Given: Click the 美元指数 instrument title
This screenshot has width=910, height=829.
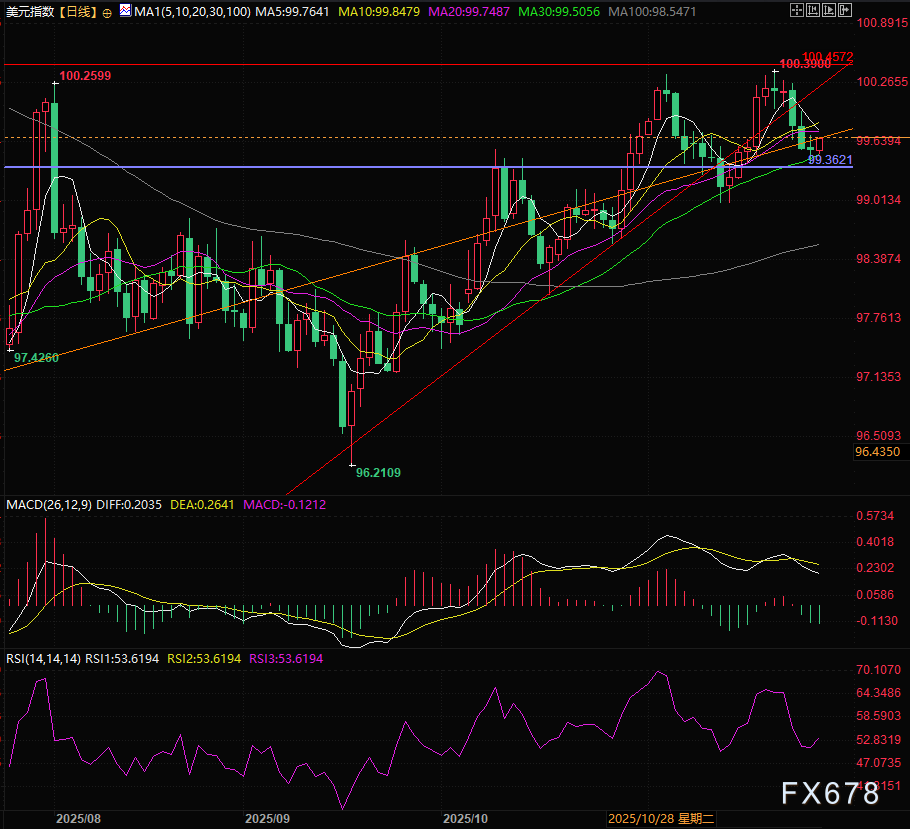Looking at the screenshot, I should pyautogui.click(x=29, y=10).
